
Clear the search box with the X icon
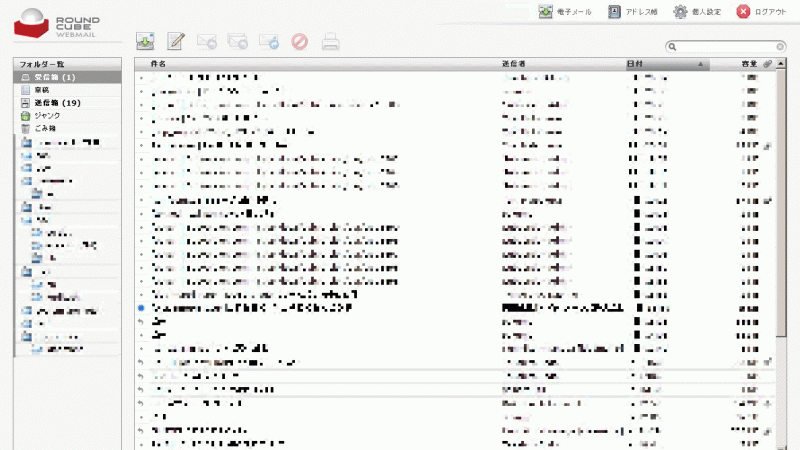[x=778, y=46]
